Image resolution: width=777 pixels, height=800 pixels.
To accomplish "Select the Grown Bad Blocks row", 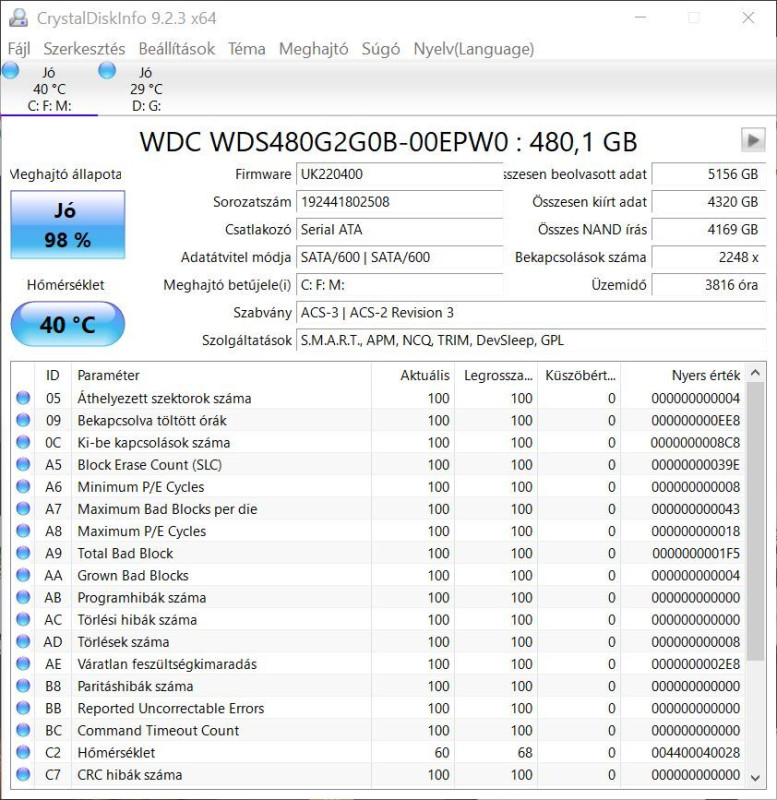I will pyautogui.click(x=378, y=575).
